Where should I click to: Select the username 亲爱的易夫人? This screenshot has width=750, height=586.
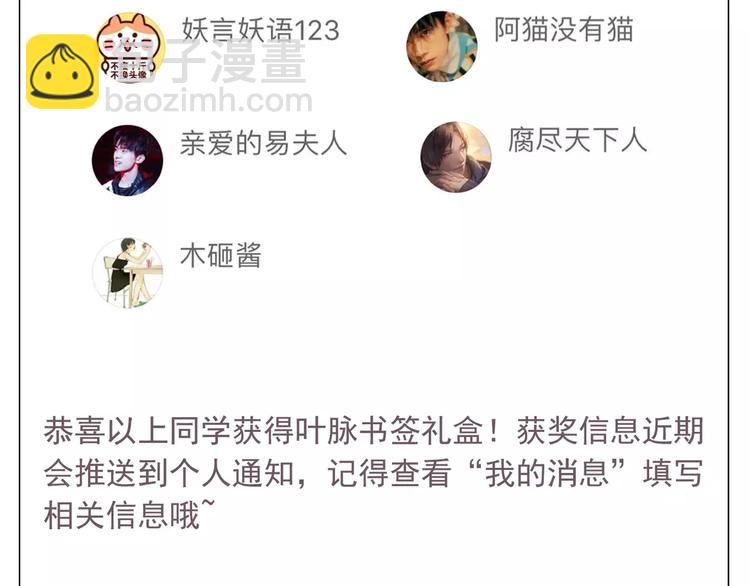(x=264, y=144)
